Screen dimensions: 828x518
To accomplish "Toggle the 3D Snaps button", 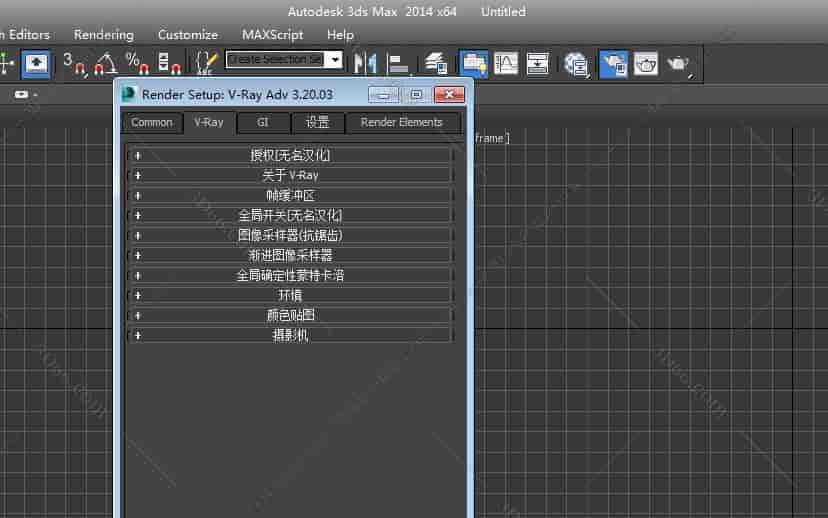I will 74,63.
